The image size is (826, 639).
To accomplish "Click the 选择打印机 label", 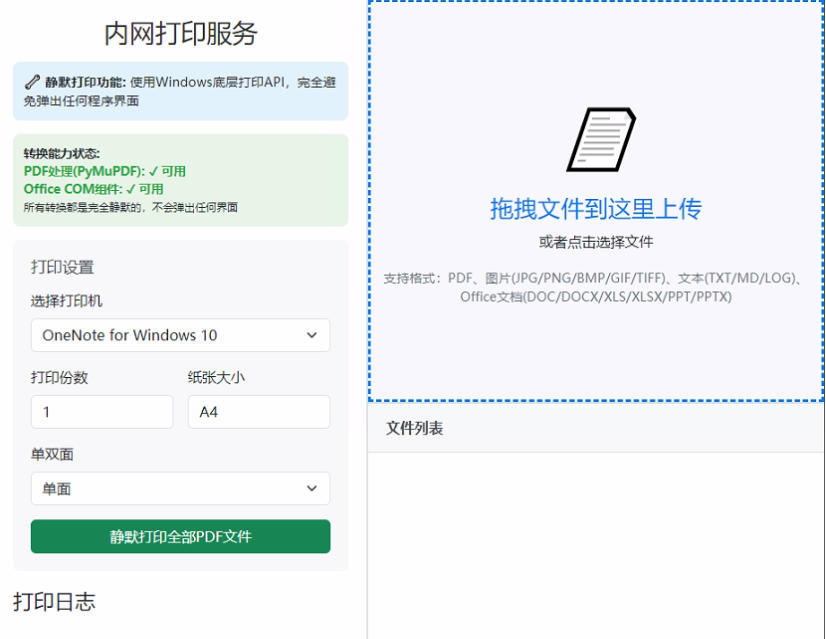I will [x=66, y=301].
